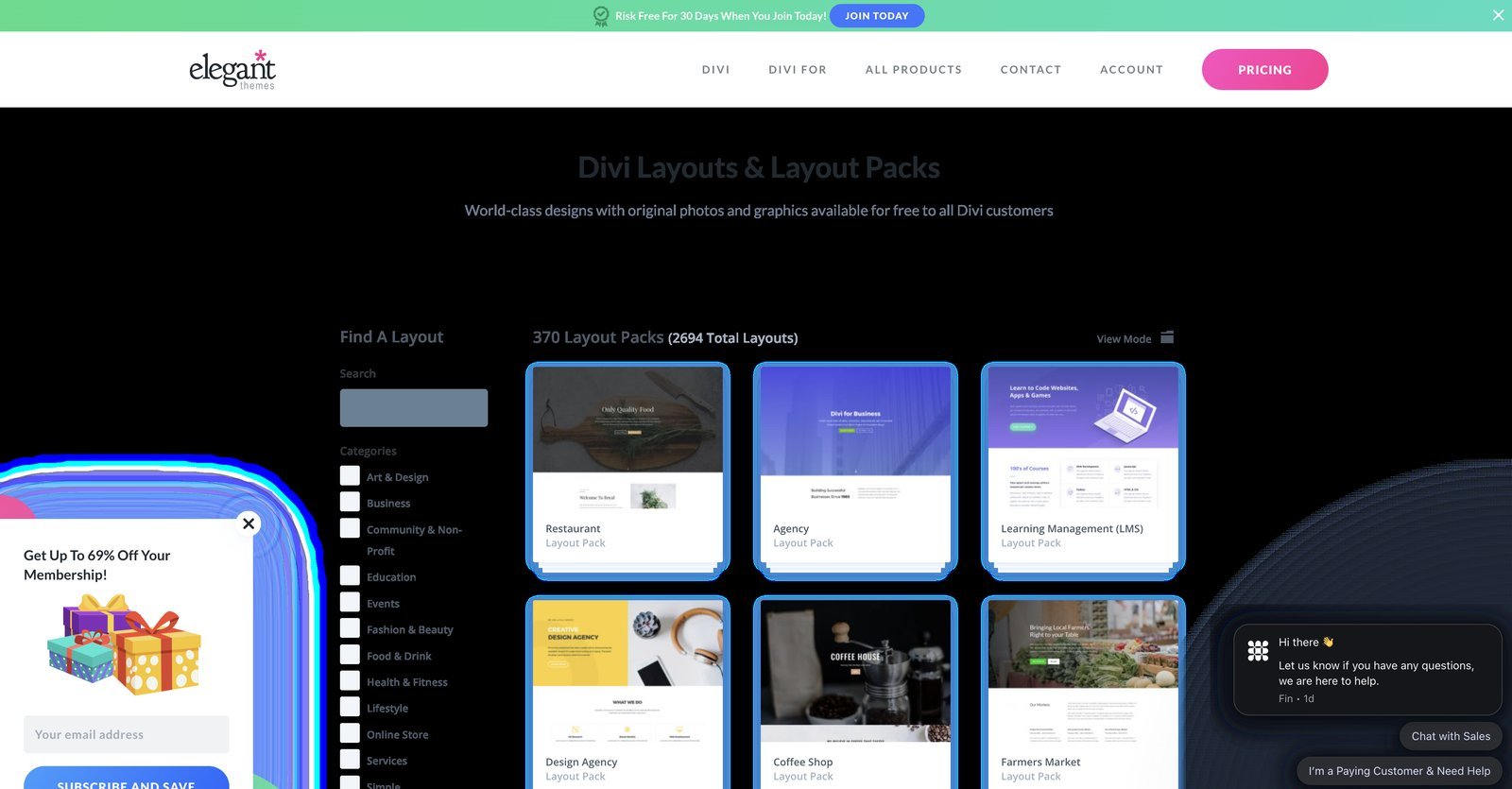
Task: Click the risk-free badge icon in banner
Action: (x=600, y=16)
